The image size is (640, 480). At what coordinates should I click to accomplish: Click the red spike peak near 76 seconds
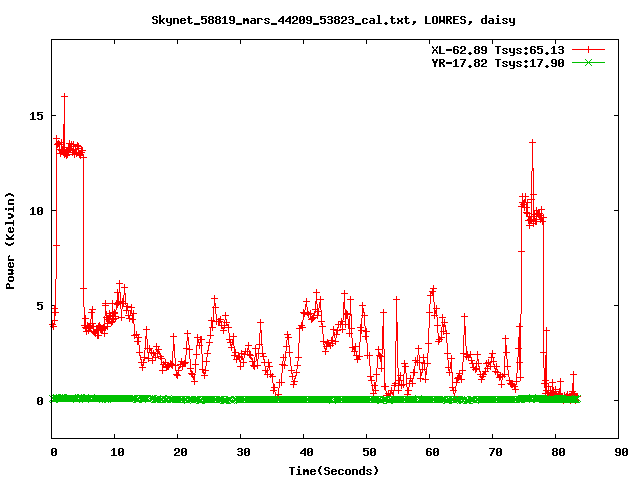(x=532, y=142)
